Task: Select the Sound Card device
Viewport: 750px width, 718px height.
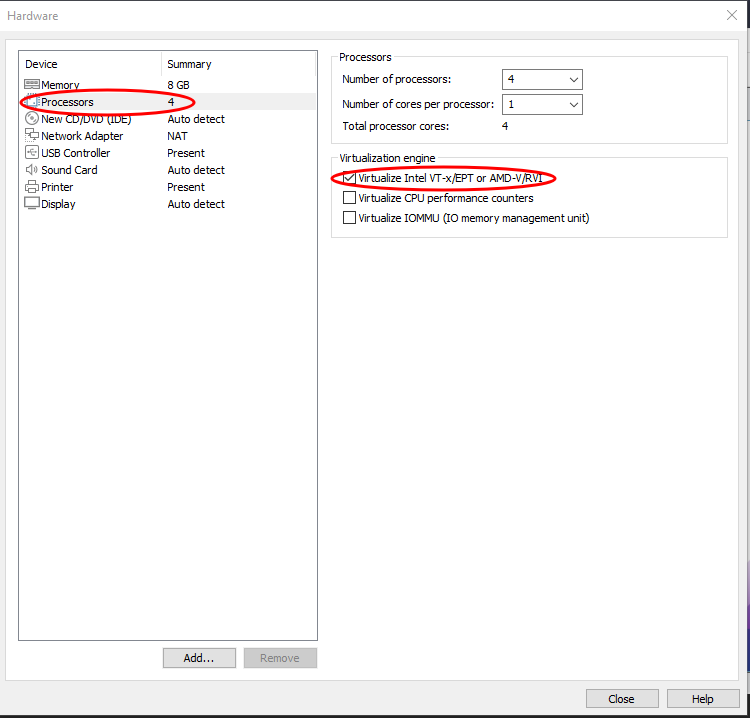Action: [69, 170]
